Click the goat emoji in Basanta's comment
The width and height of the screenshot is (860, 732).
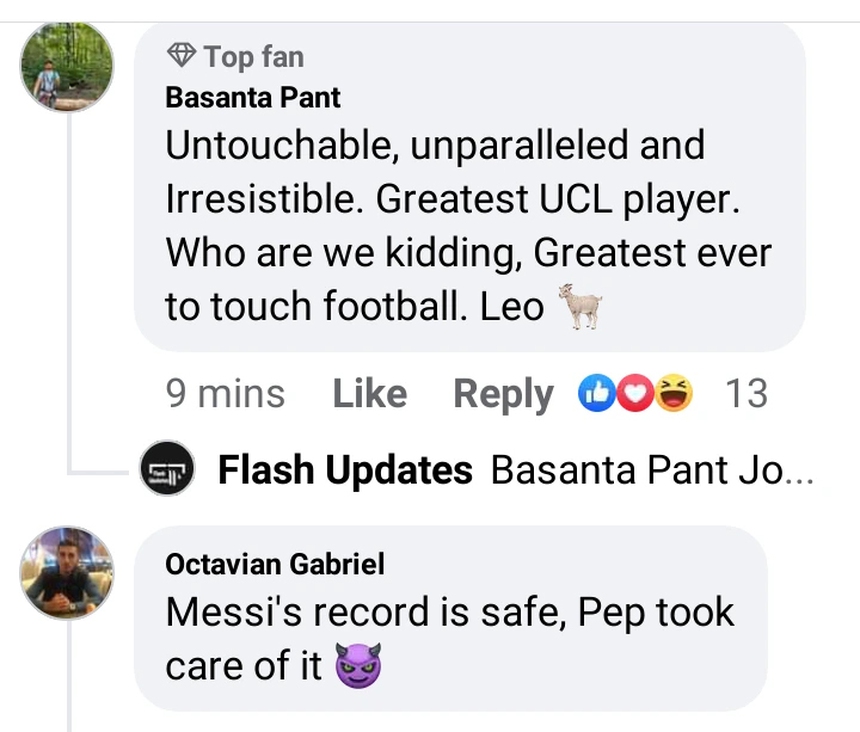(x=579, y=307)
